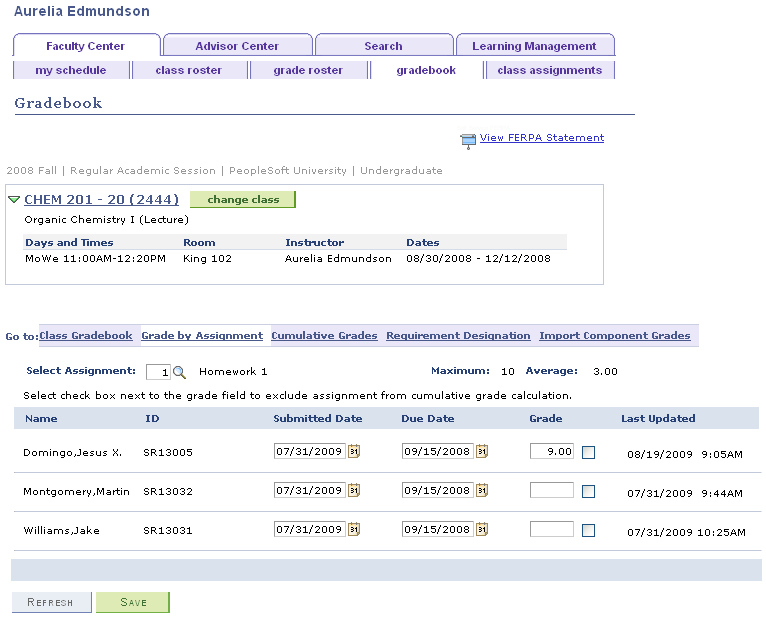
Task: Click Williams's empty grade field
Action: click(x=552, y=529)
